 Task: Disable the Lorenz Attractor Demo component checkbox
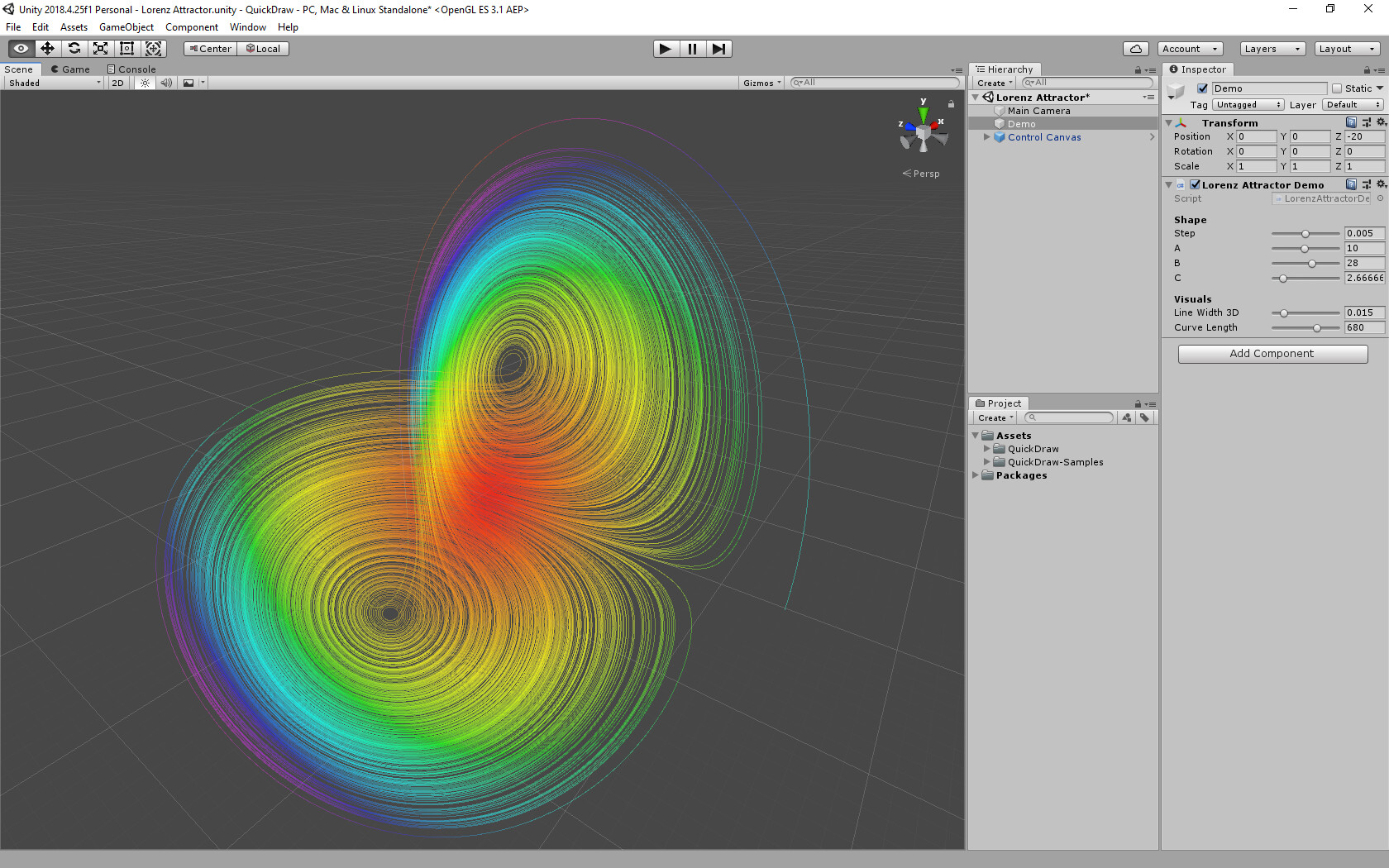[x=1194, y=184]
